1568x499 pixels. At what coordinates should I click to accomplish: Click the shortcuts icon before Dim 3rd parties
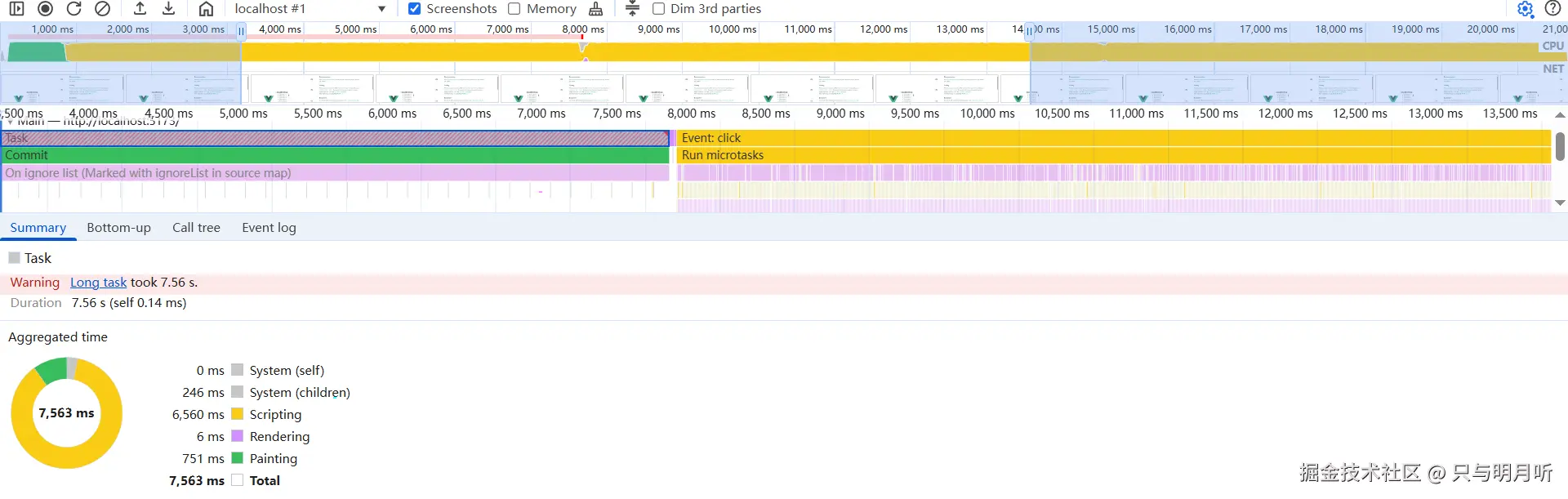[632, 9]
